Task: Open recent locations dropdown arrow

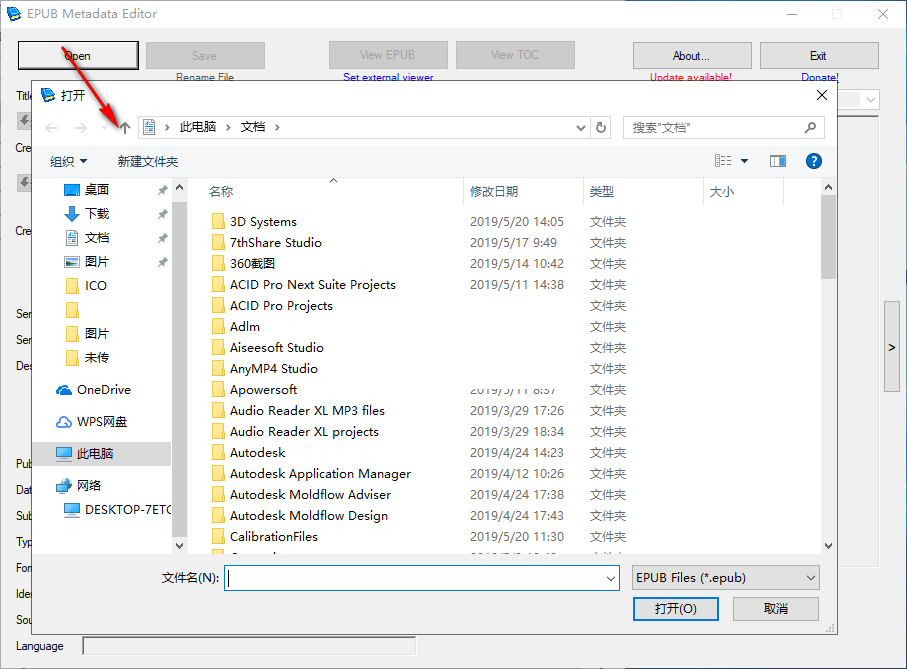Action: pos(104,128)
